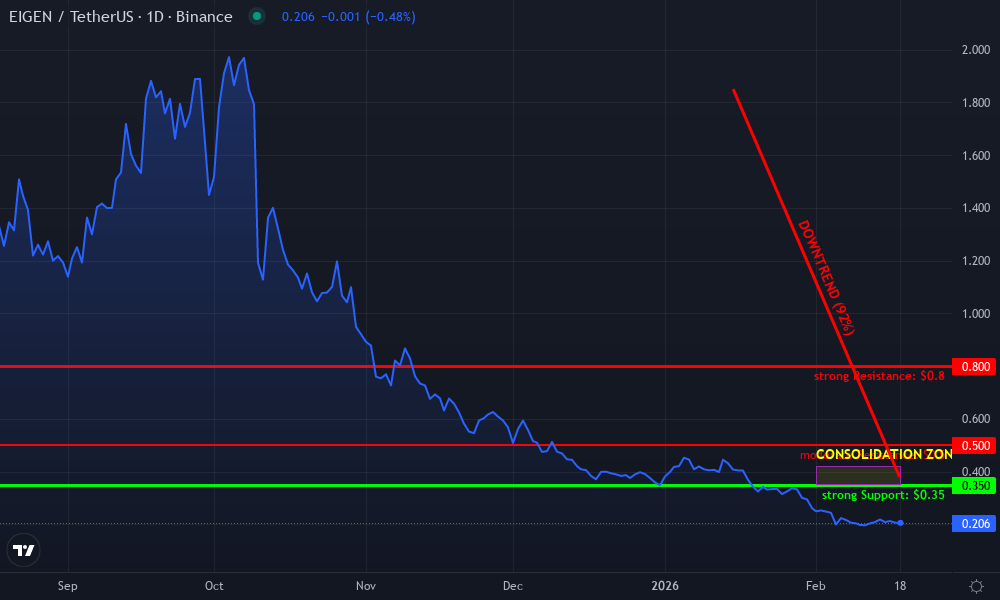Click the CONSOLIDATION ZONE label
Image resolution: width=1000 pixels, height=600 pixels.
[x=884, y=454]
